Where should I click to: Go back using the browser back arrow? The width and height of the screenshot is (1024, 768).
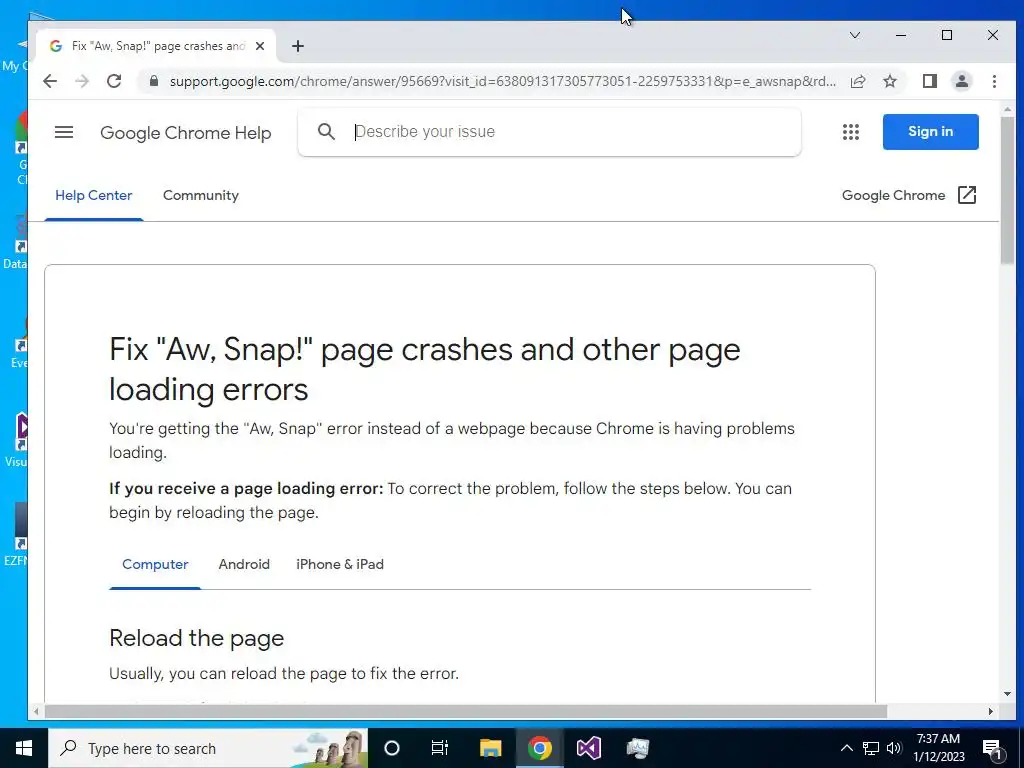[x=50, y=81]
